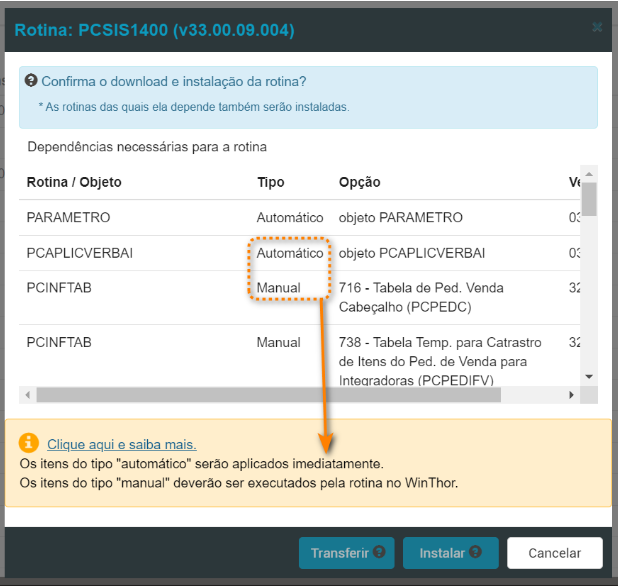Click the table's vertical scrollbar down arrow
The height and width of the screenshot is (587, 618).
(x=590, y=376)
